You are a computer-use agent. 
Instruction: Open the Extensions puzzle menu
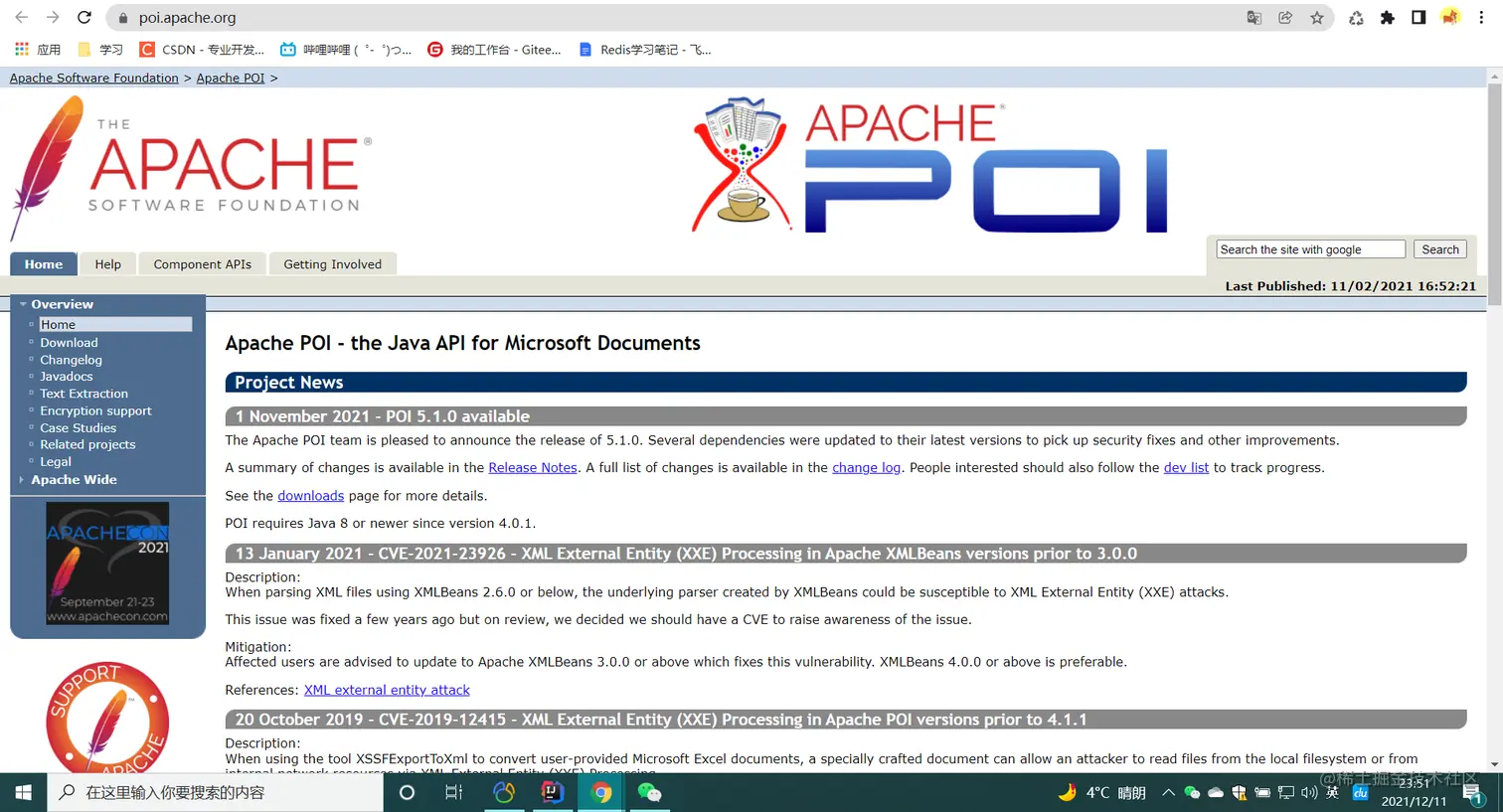point(1388,18)
